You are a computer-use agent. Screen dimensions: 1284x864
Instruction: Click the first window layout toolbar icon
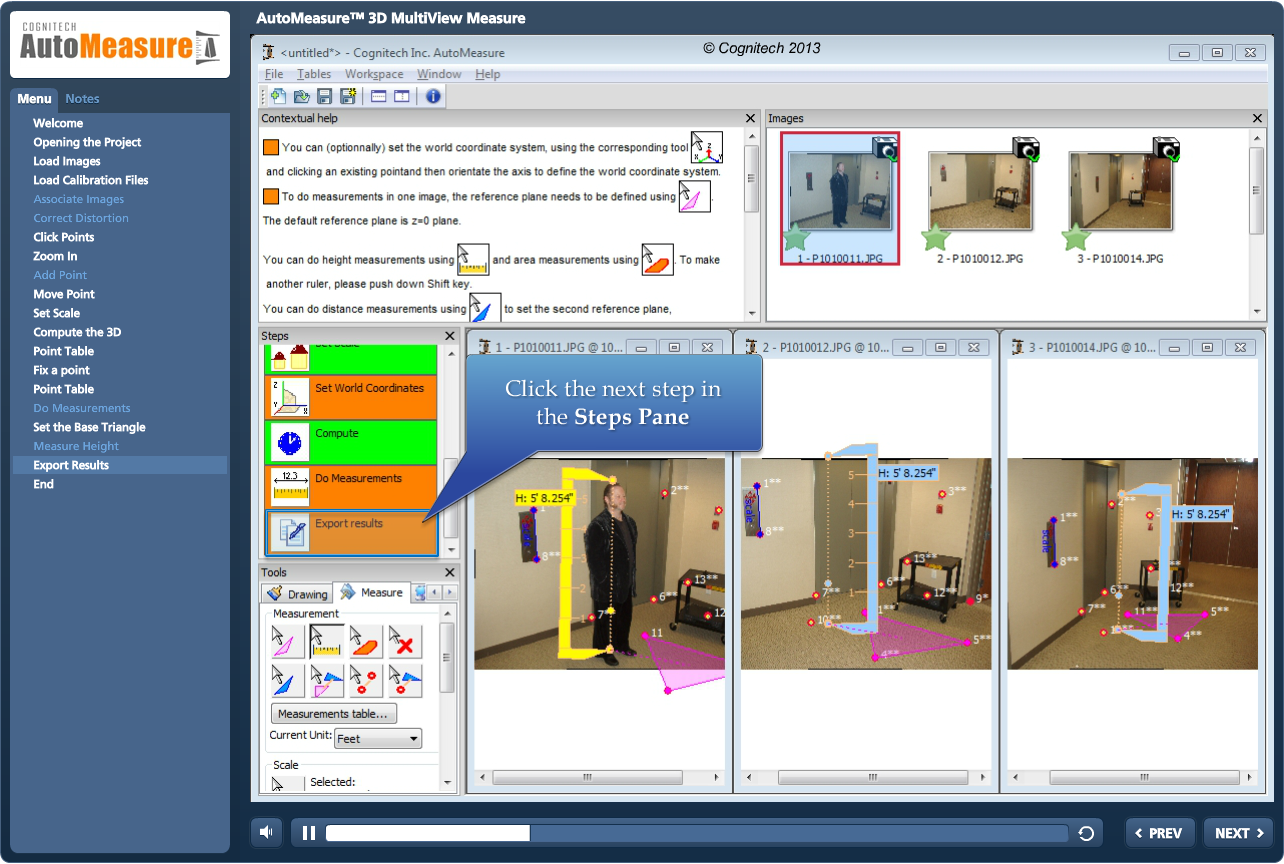[378, 96]
